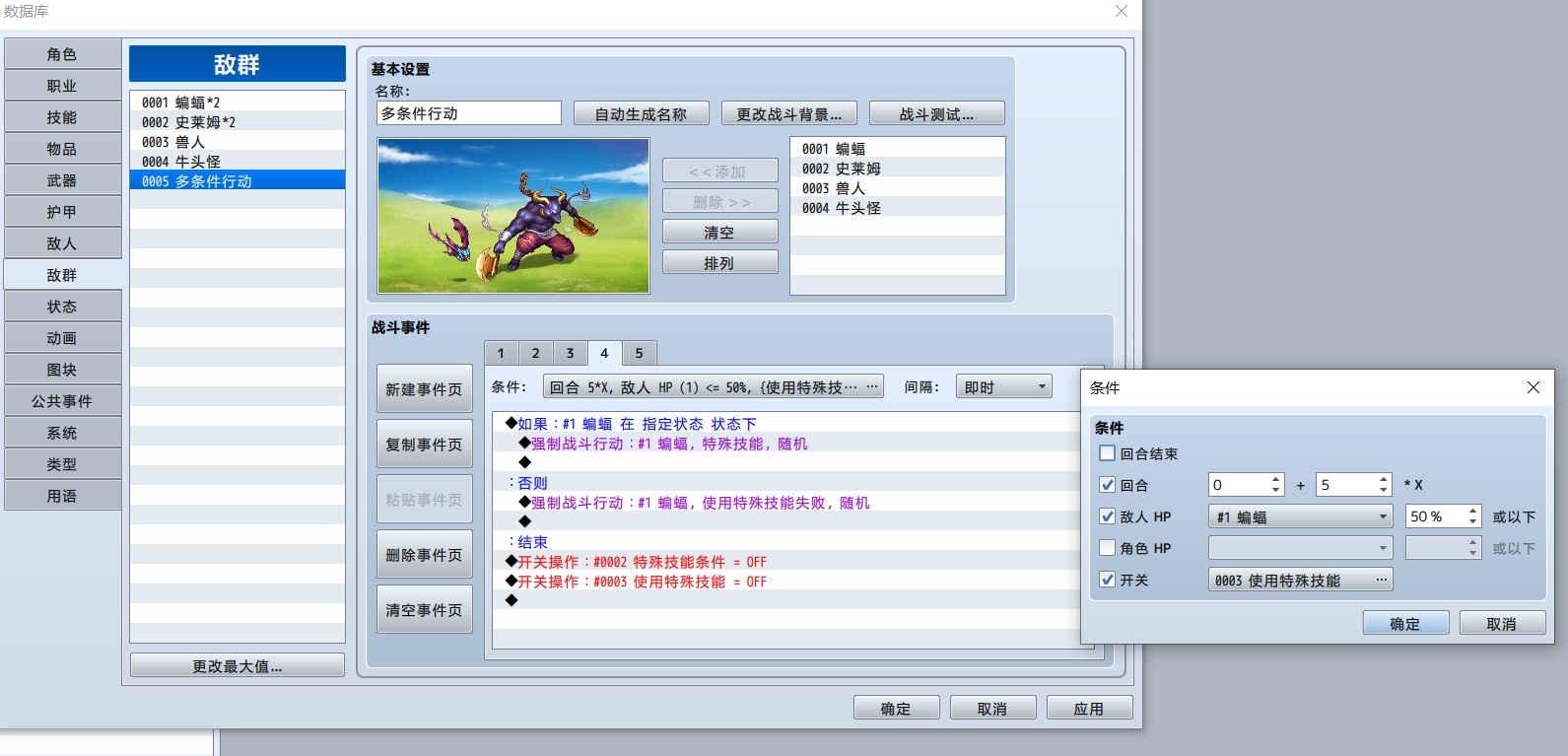
Task: Click 确定 in the 条件 dialog
Action: [1405, 623]
